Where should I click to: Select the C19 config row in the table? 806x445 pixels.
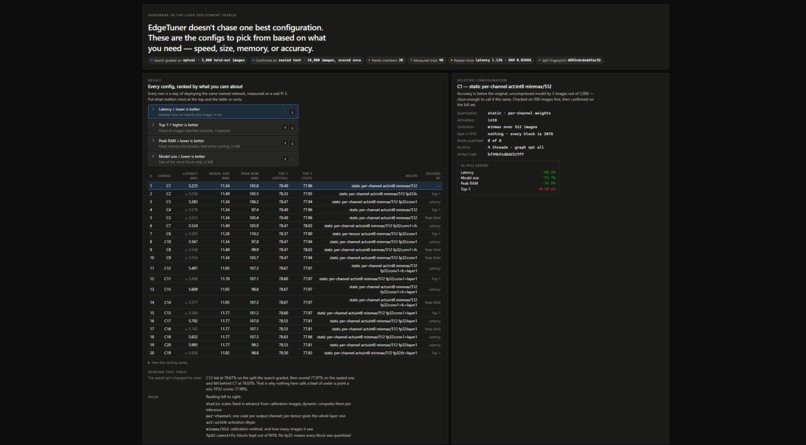(x=295, y=353)
